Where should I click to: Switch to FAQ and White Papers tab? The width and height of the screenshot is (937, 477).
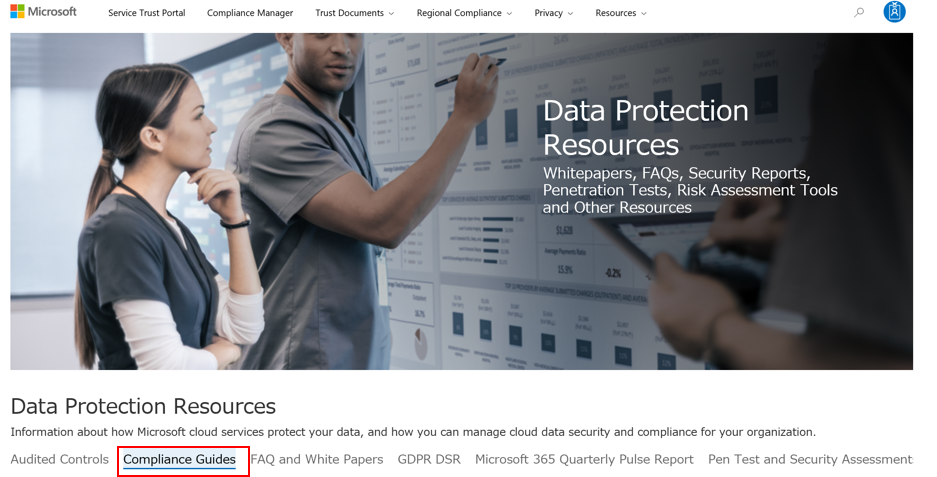pos(317,459)
